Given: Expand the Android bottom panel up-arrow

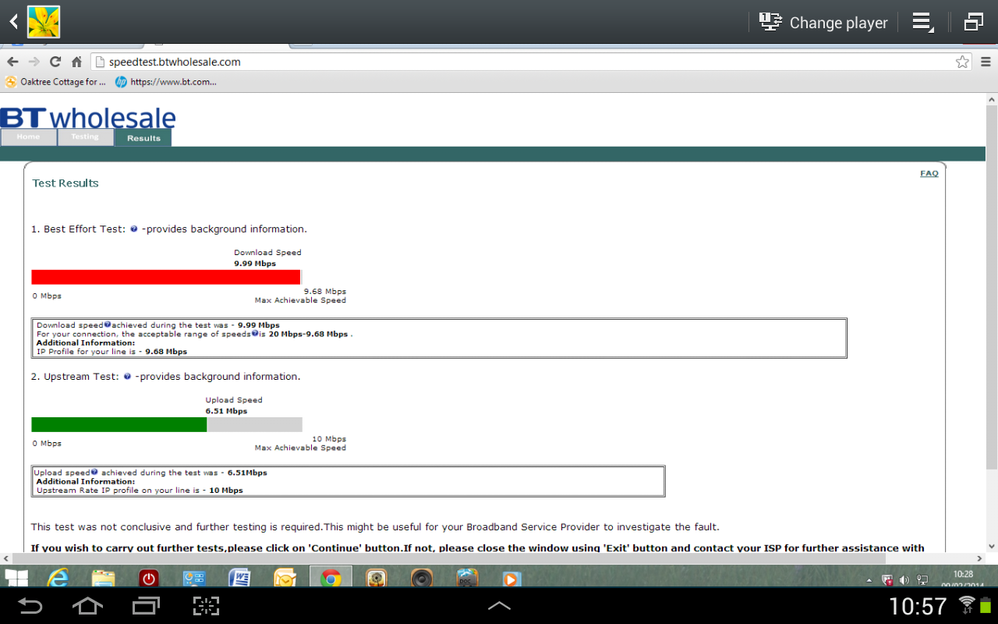Looking at the screenshot, I should pos(499,606).
